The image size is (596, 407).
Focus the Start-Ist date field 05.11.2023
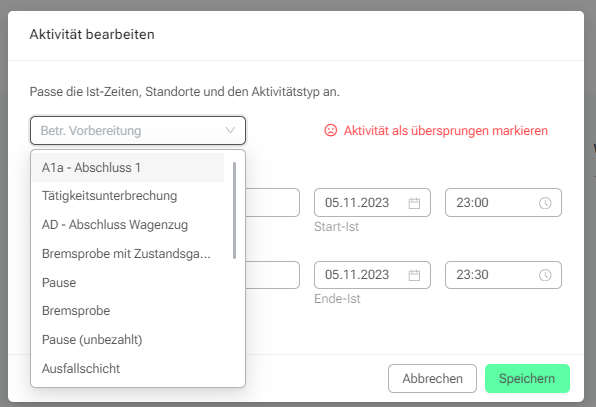[372, 203]
